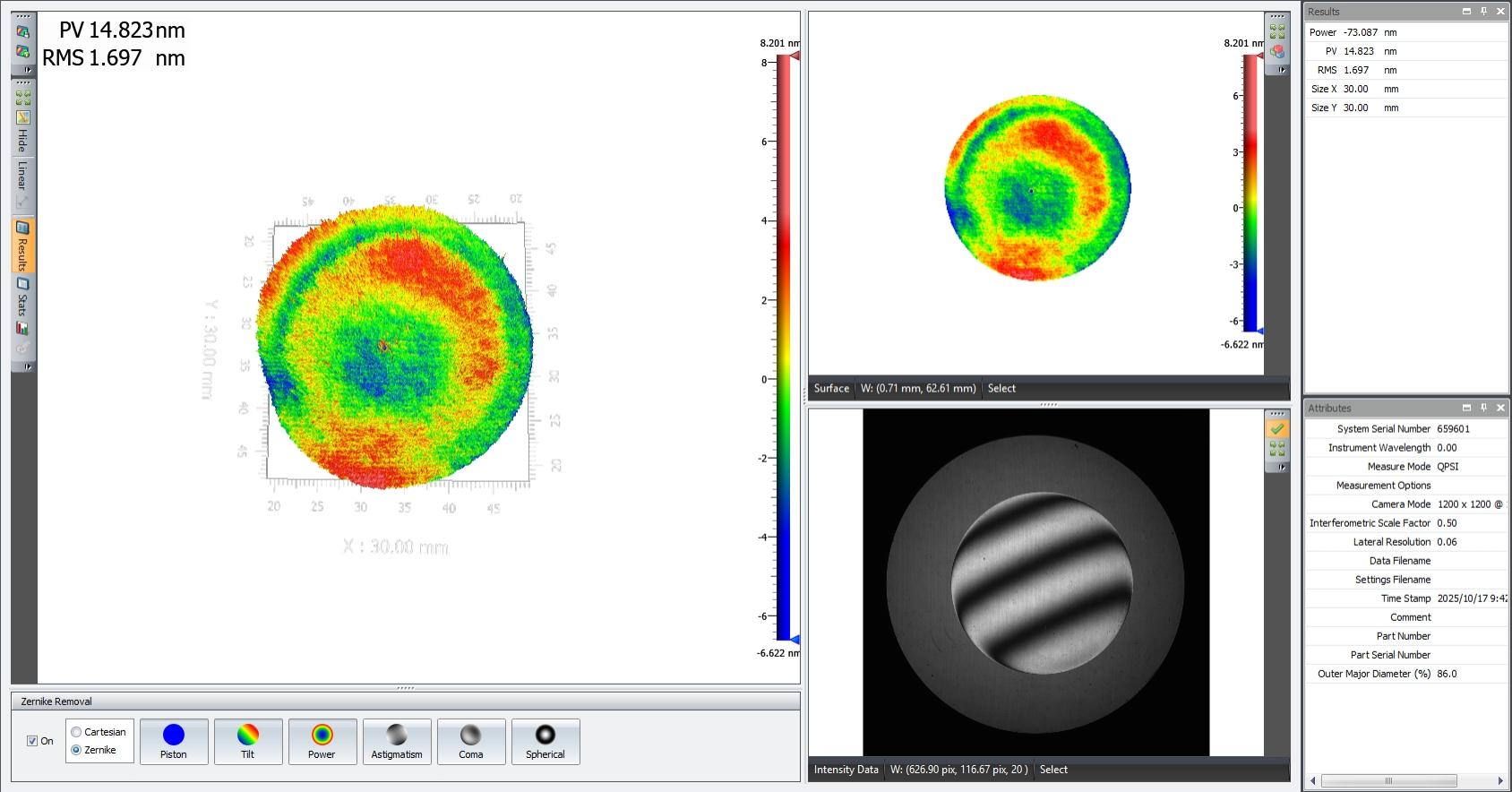The width and height of the screenshot is (1512, 792).
Task: Open the Stats tab in left sidebar
Action: (x=23, y=298)
